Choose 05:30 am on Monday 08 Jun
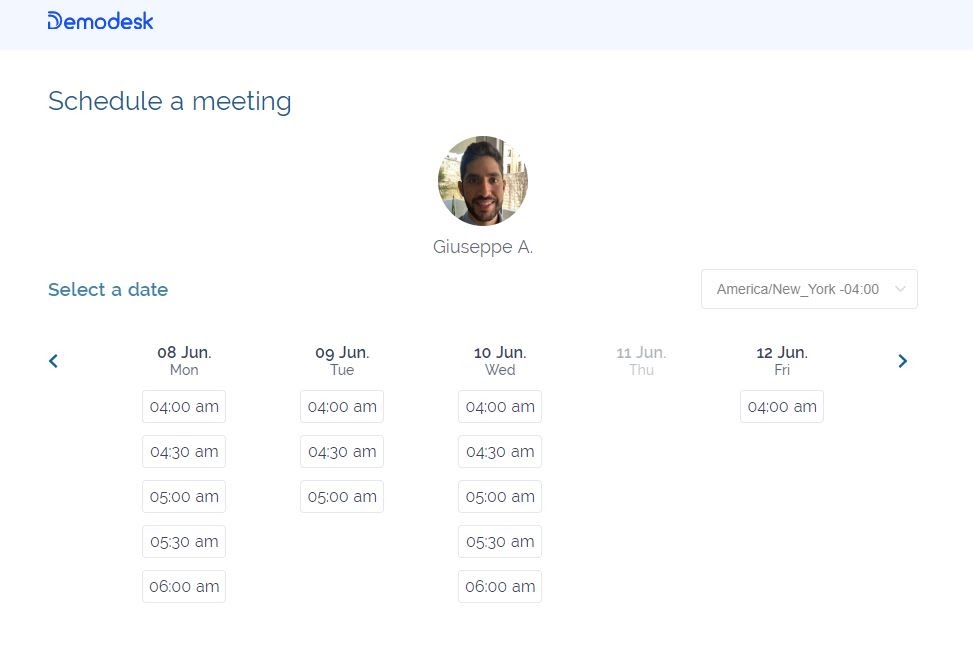This screenshot has width=973, height=669. [184, 541]
